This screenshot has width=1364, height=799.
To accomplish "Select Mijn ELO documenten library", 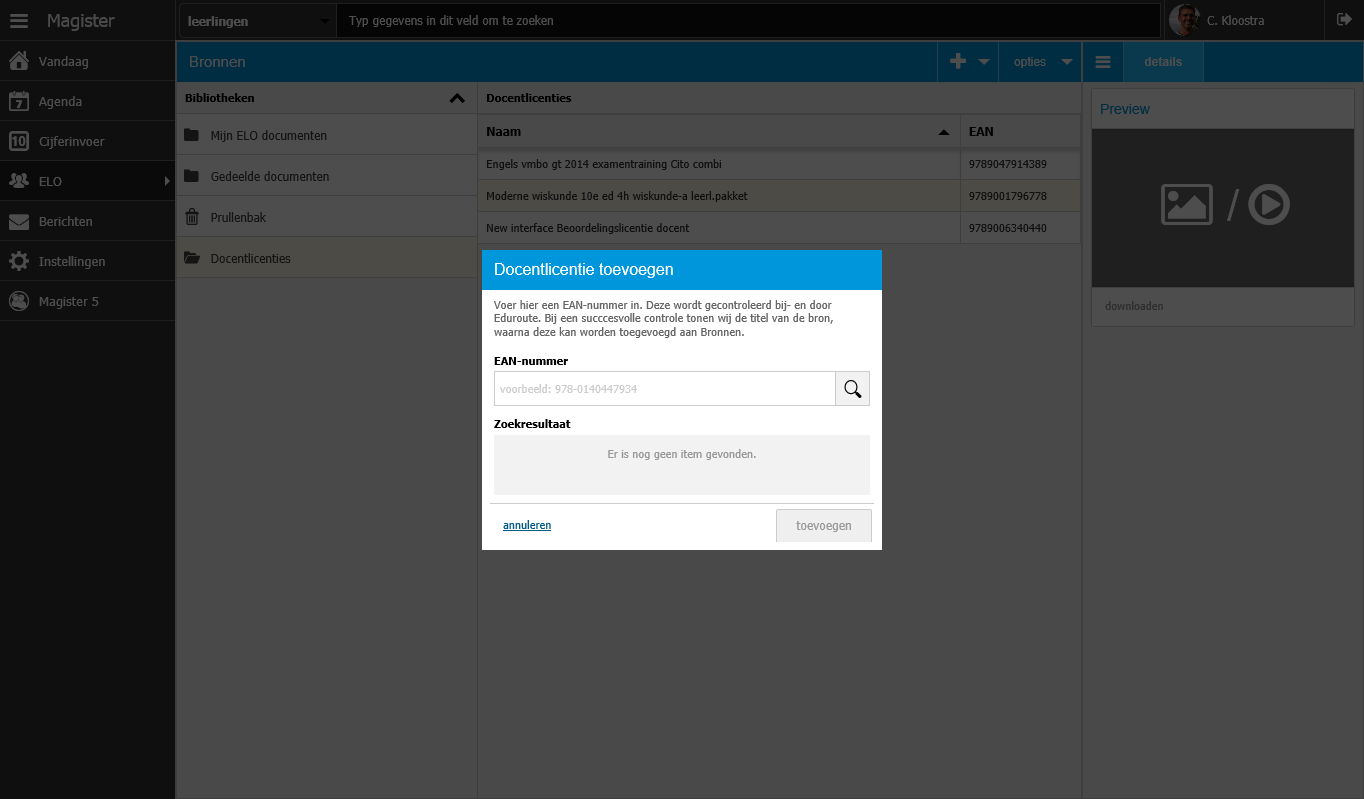I will [x=326, y=135].
